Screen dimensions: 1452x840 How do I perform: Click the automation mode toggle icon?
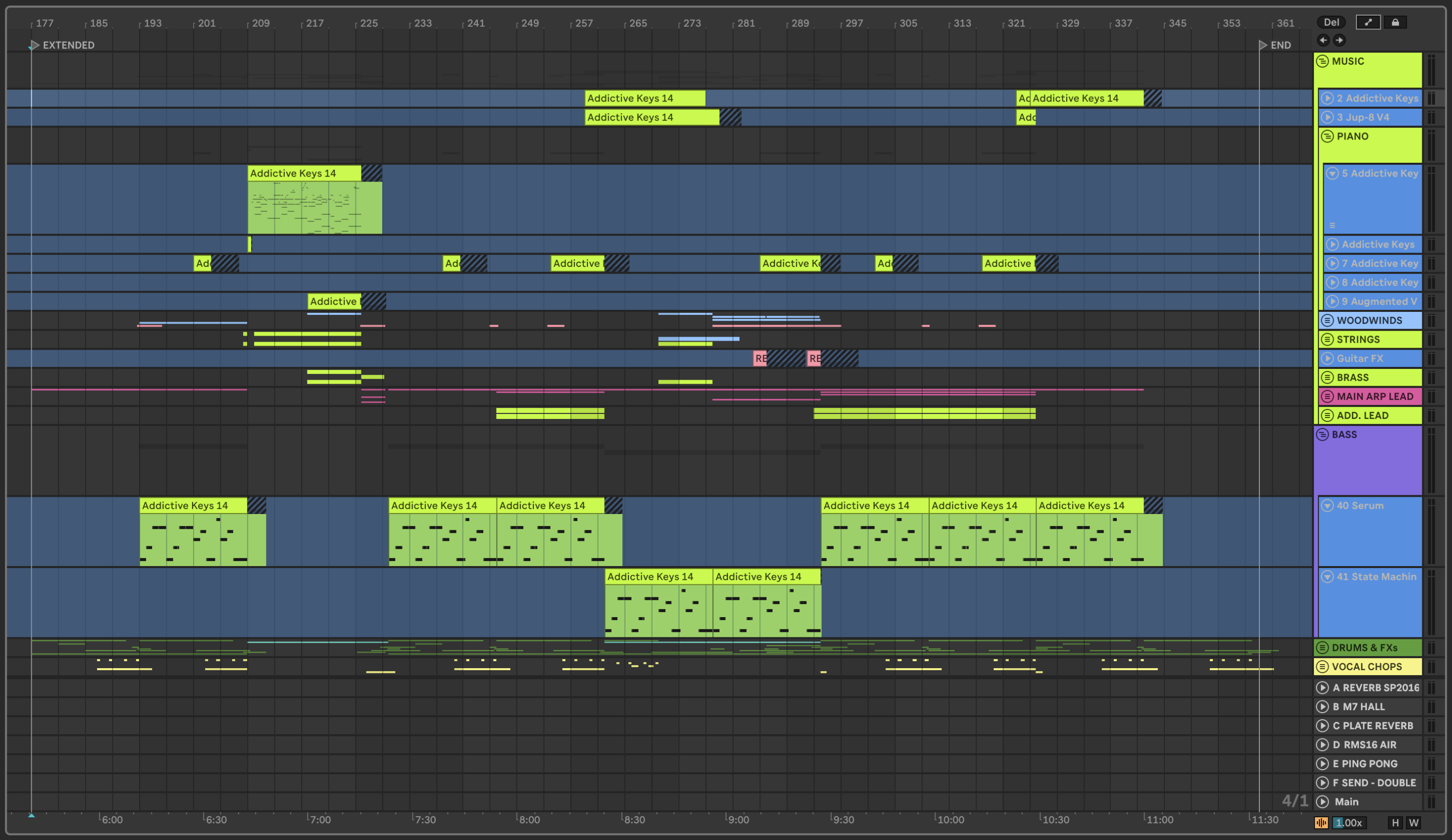coord(1368,22)
